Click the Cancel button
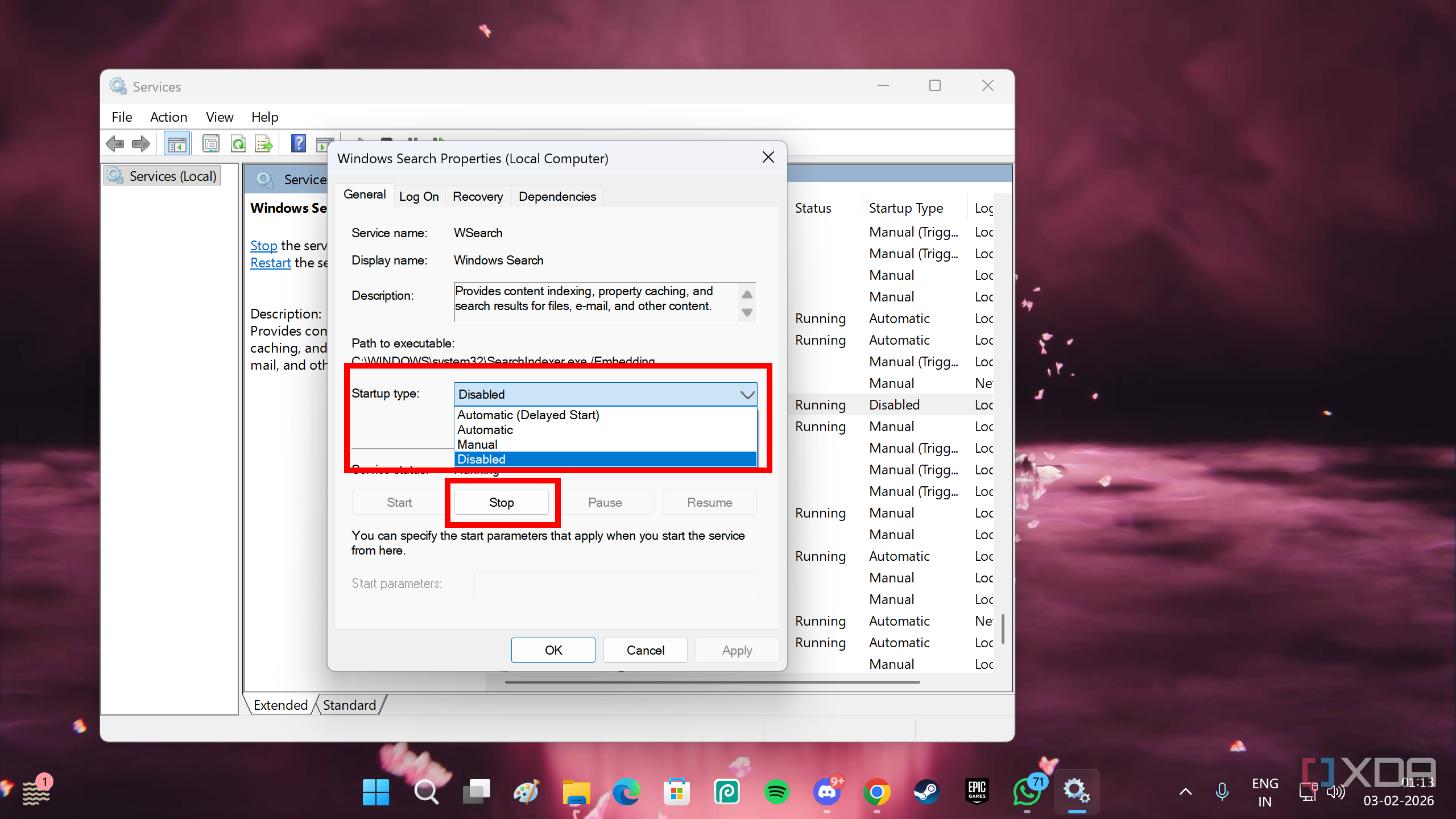The image size is (1456, 819). click(x=645, y=650)
